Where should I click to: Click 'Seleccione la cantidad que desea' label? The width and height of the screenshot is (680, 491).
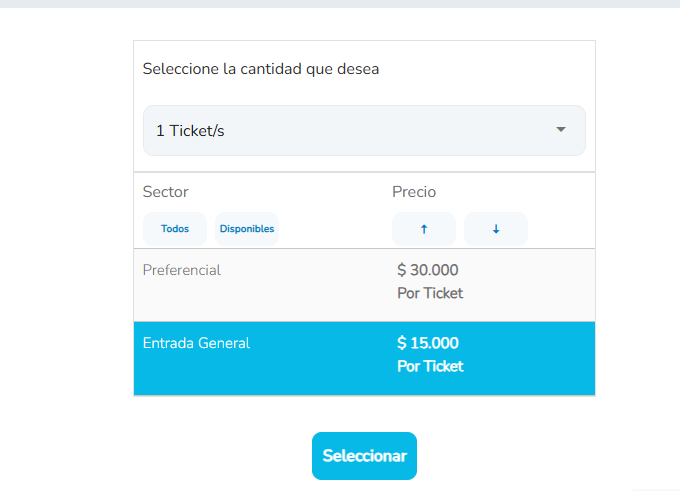coord(261,70)
